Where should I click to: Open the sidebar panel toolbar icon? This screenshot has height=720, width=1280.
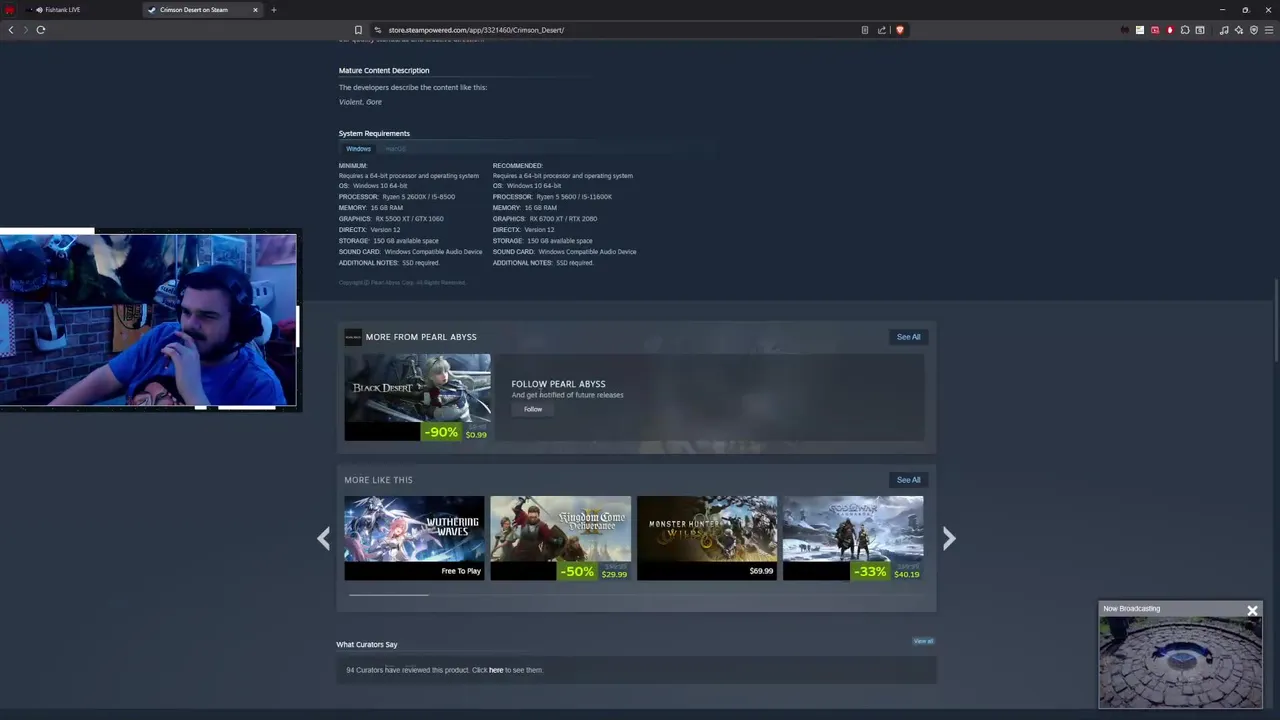click(x=1200, y=30)
